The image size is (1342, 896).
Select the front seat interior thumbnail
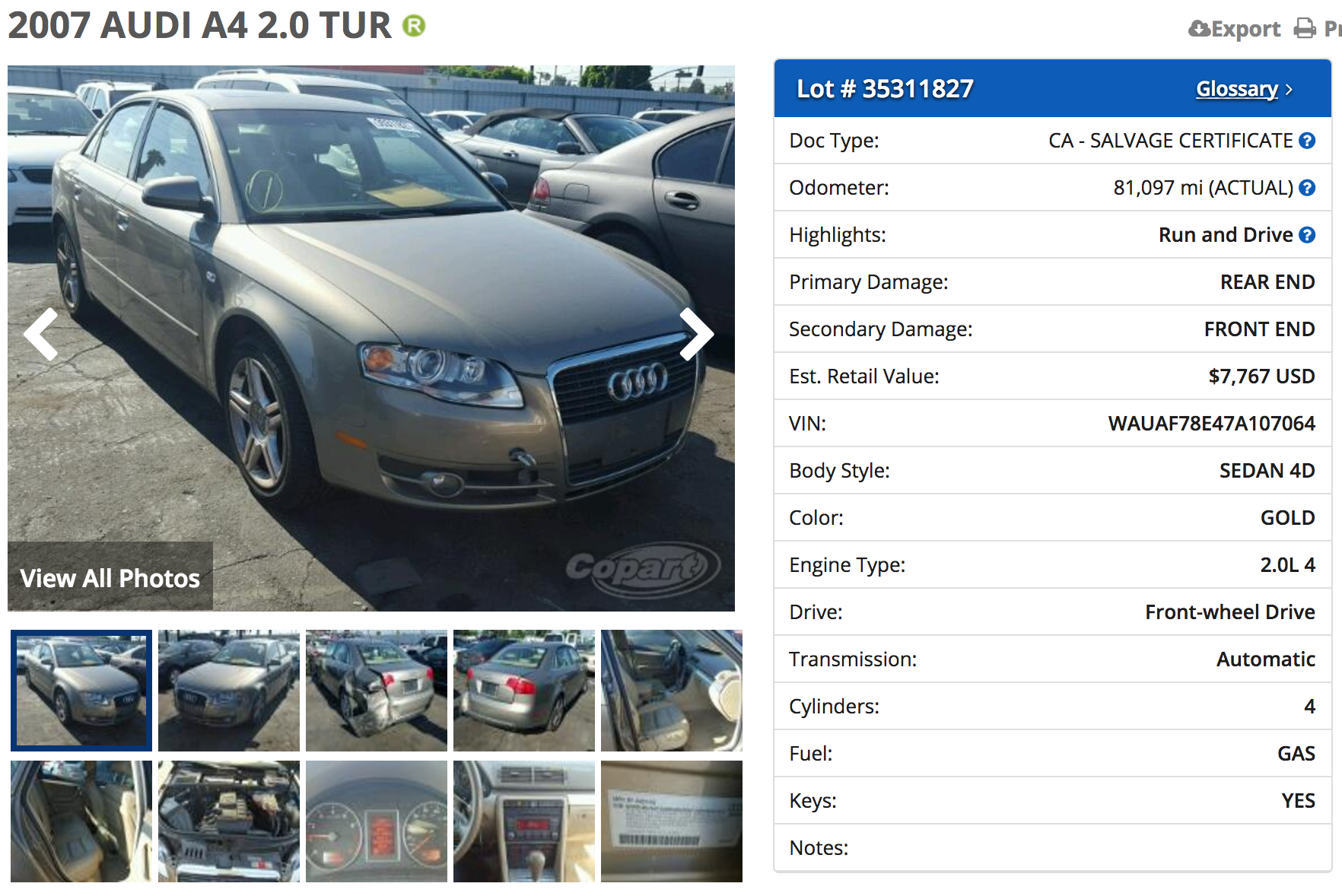tap(672, 691)
